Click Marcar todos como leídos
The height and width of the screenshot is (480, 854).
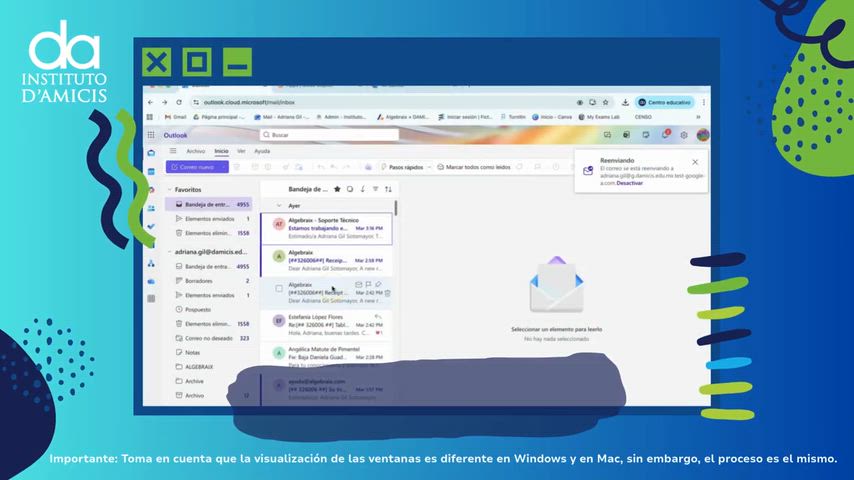point(473,167)
